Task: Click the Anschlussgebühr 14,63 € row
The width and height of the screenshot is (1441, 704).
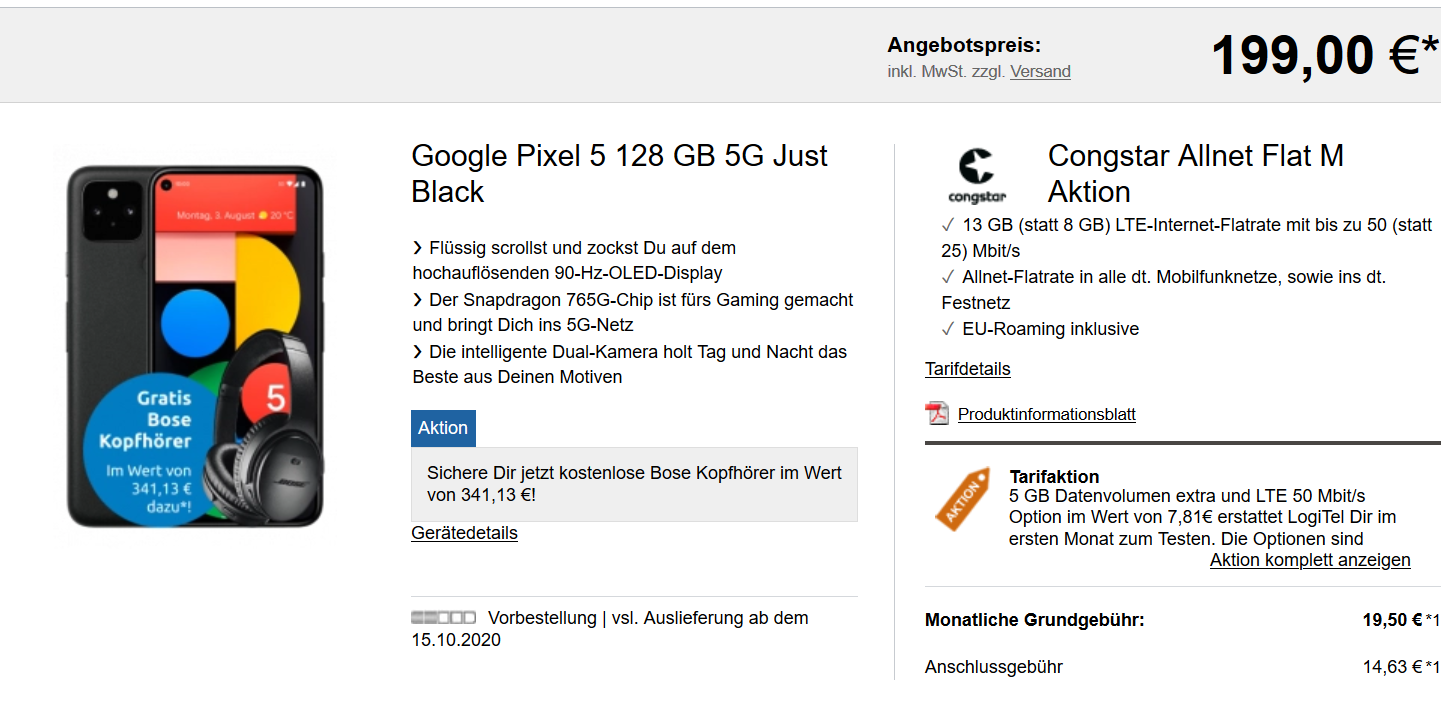Action: click(1182, 667)
